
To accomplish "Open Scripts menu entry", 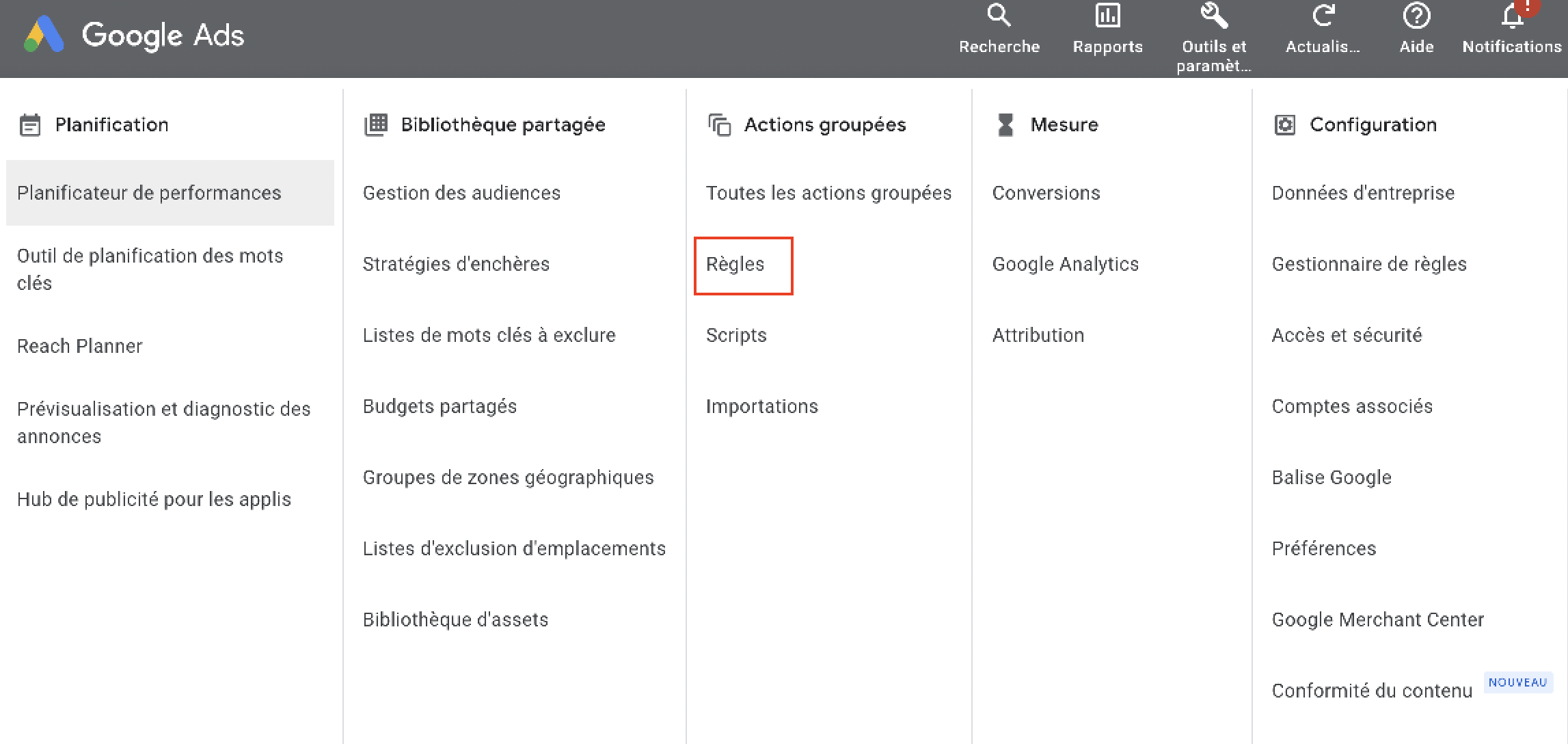I will point(736,336).
